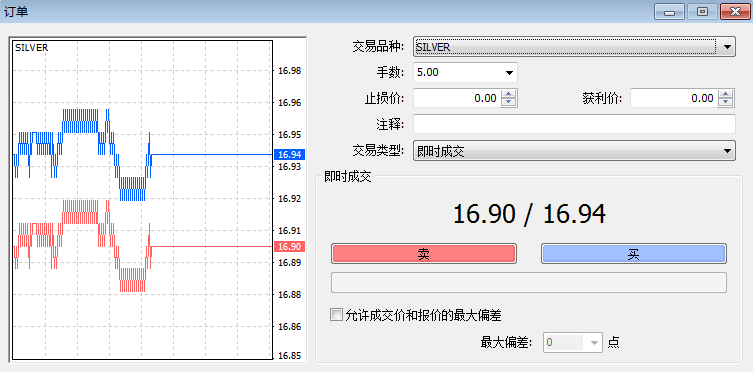The height and width of the screenshot is (372, 753).
Task: Open the 交易类型 即时成交 dropdown
Action: pos(574,150)
